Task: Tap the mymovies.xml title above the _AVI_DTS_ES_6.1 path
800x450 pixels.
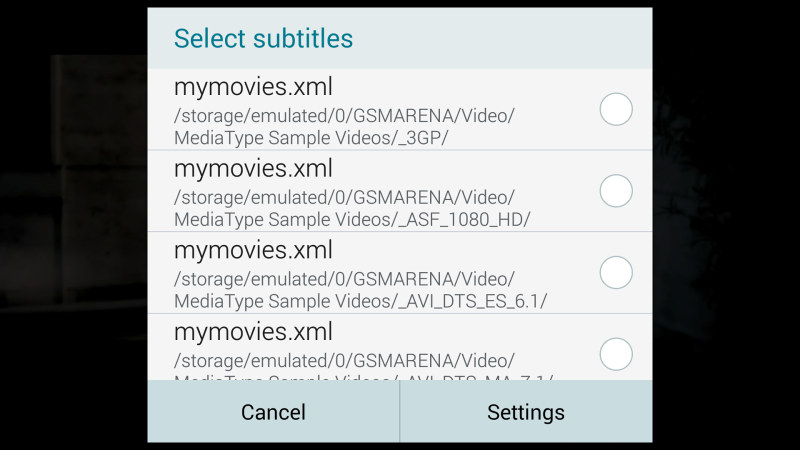Action: click(253, 250)
